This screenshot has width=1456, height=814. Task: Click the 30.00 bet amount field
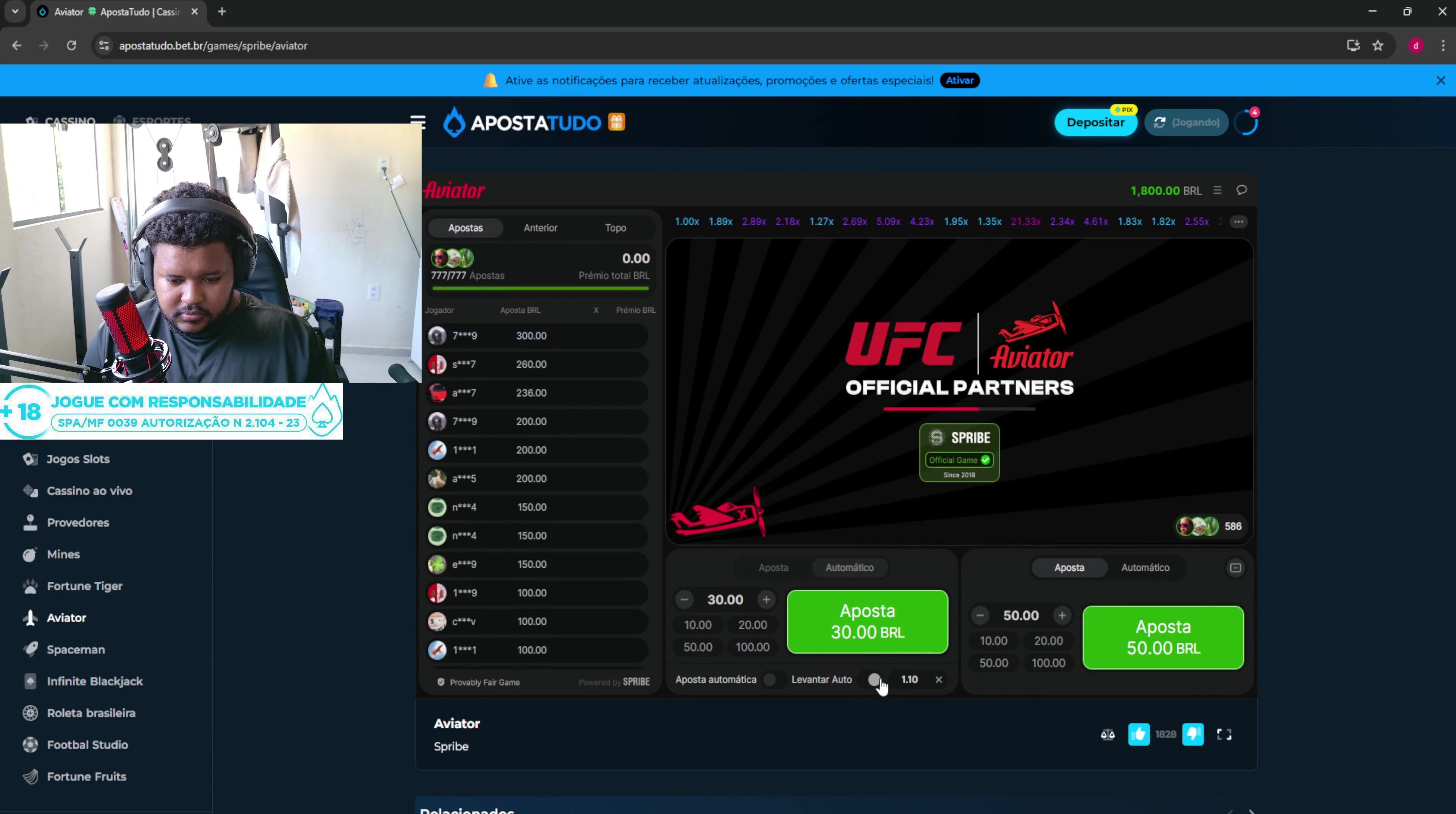[x=725, y=600]
